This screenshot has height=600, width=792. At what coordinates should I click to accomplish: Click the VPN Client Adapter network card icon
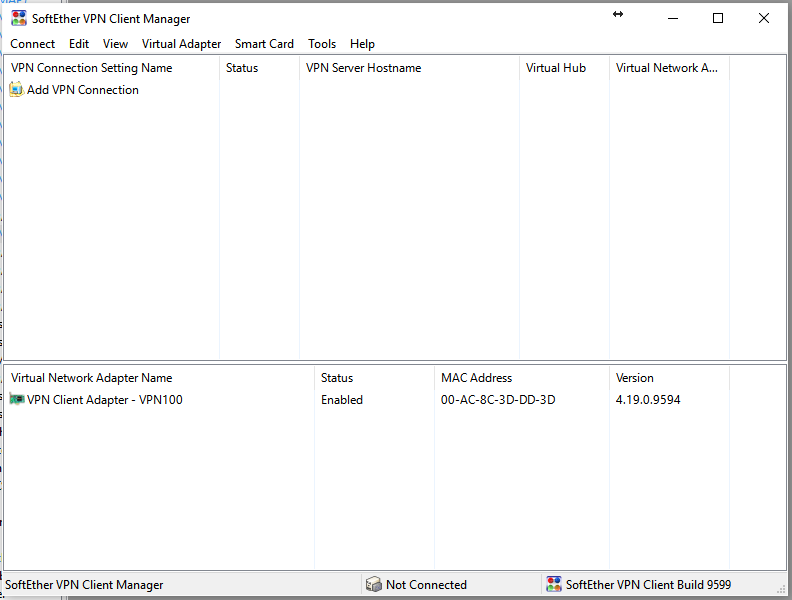17,399
